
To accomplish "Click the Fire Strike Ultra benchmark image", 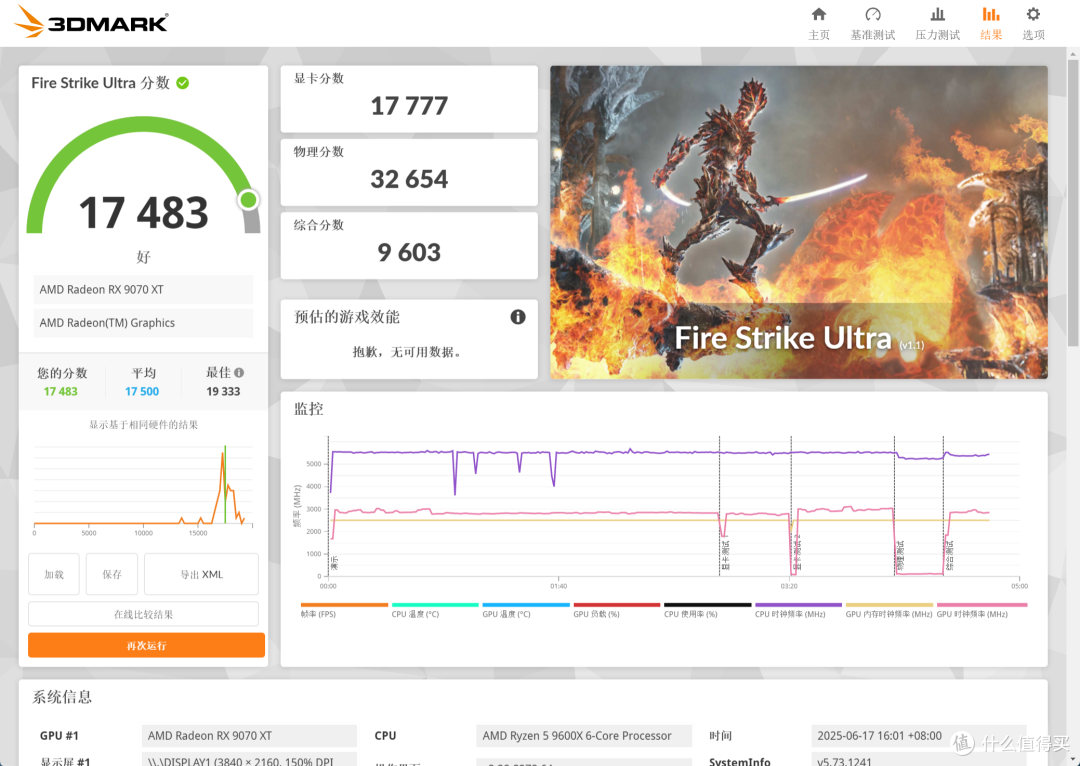I will pos(799,222).
